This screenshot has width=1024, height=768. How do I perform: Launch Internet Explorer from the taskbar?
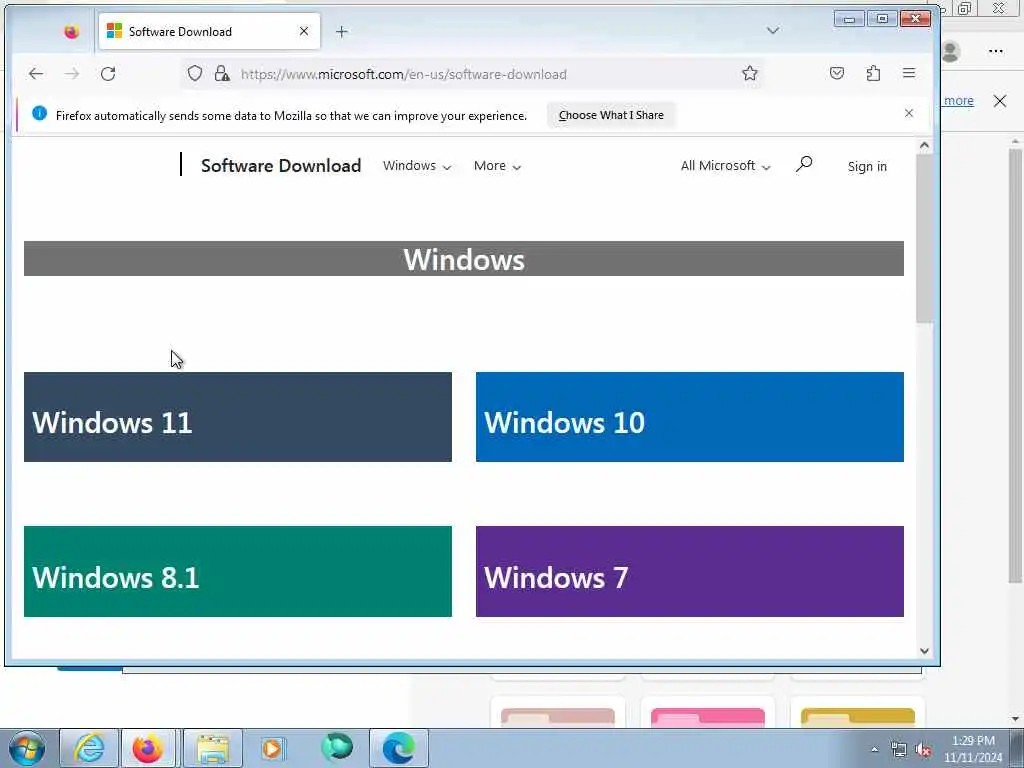click(89, 748)
